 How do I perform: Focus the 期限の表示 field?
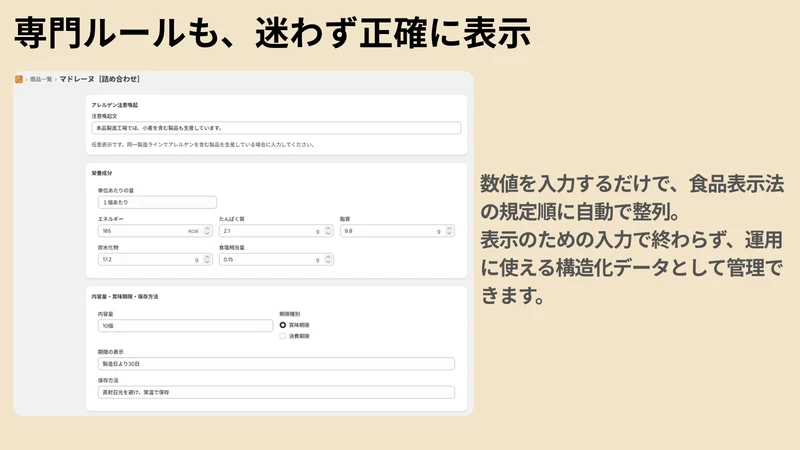[x=276, y=364]
